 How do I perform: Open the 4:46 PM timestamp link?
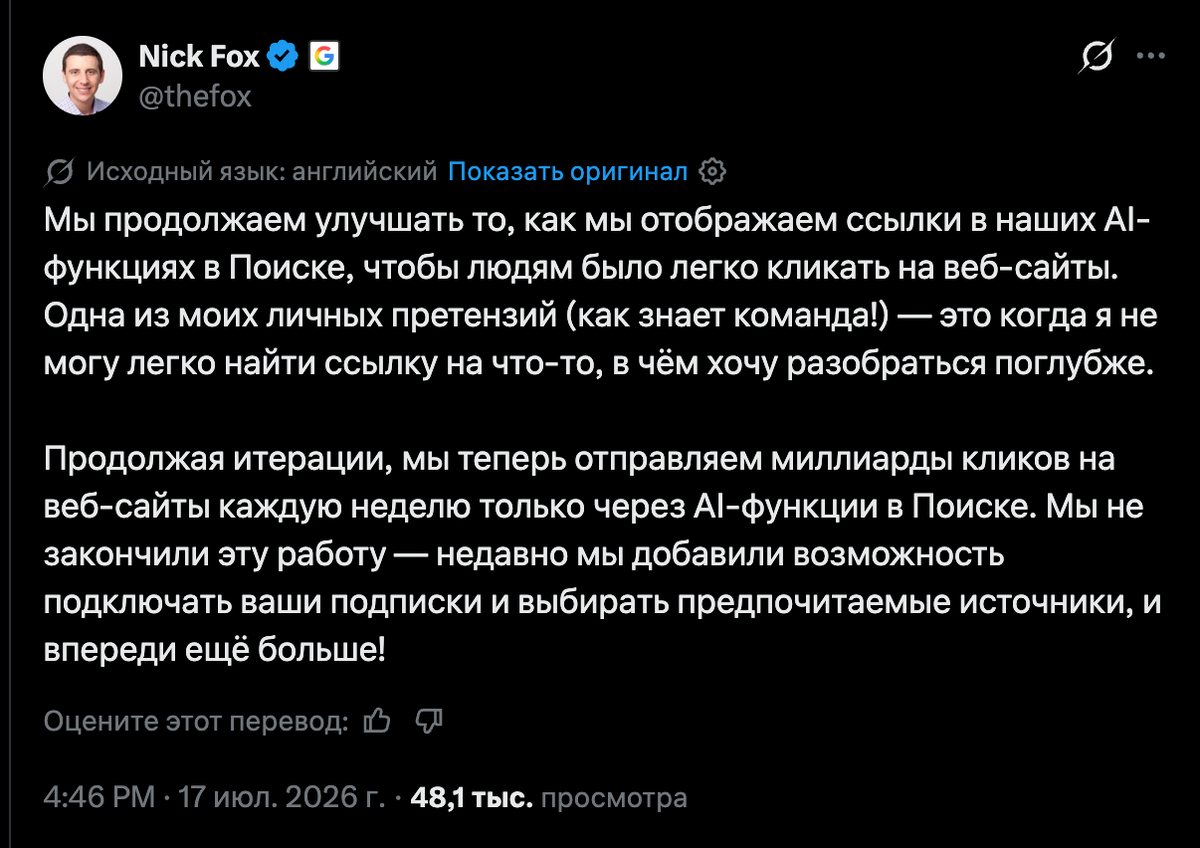[x=99, y=798]
